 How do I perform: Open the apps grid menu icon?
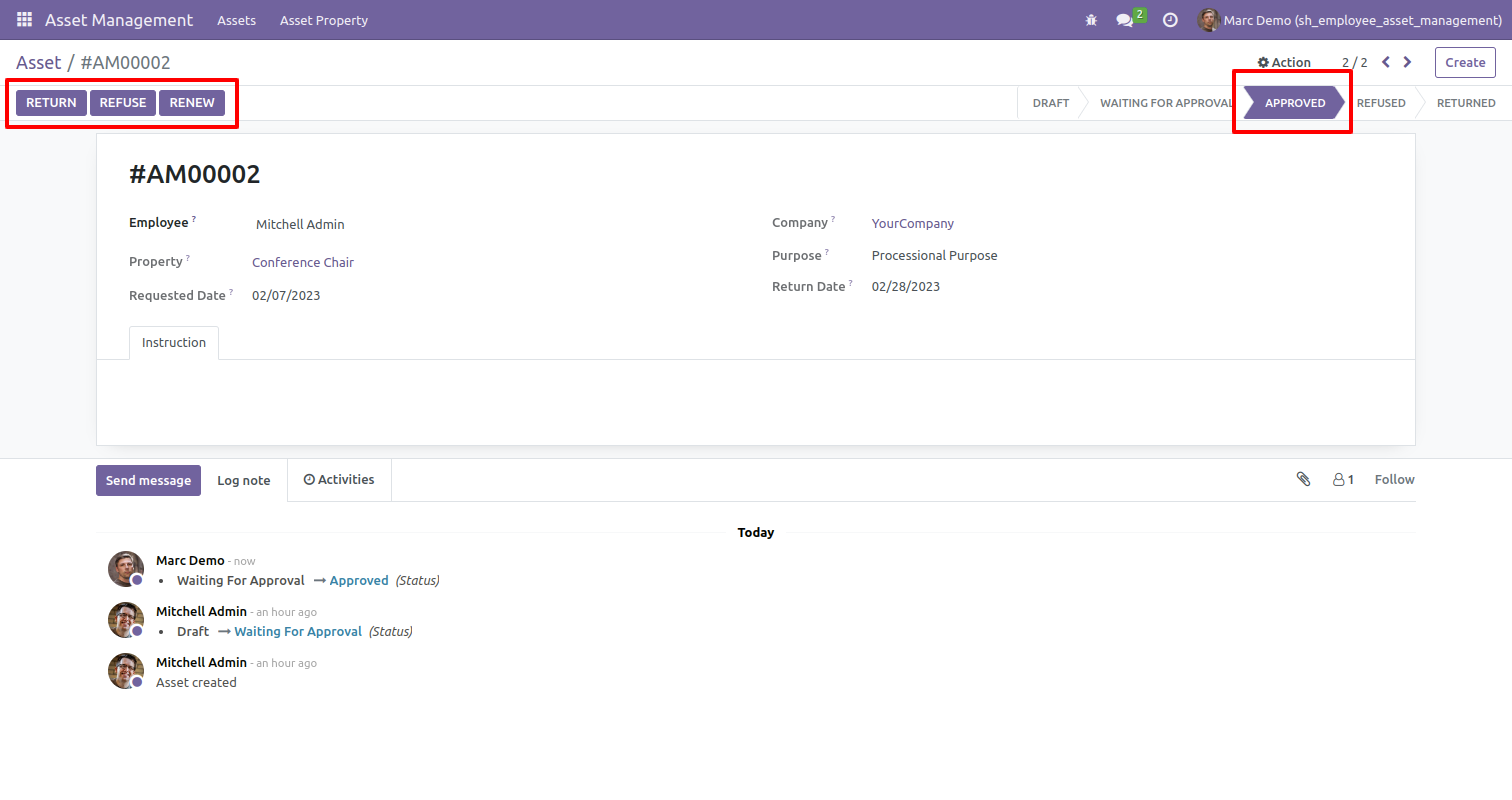[x=24, y=20]
